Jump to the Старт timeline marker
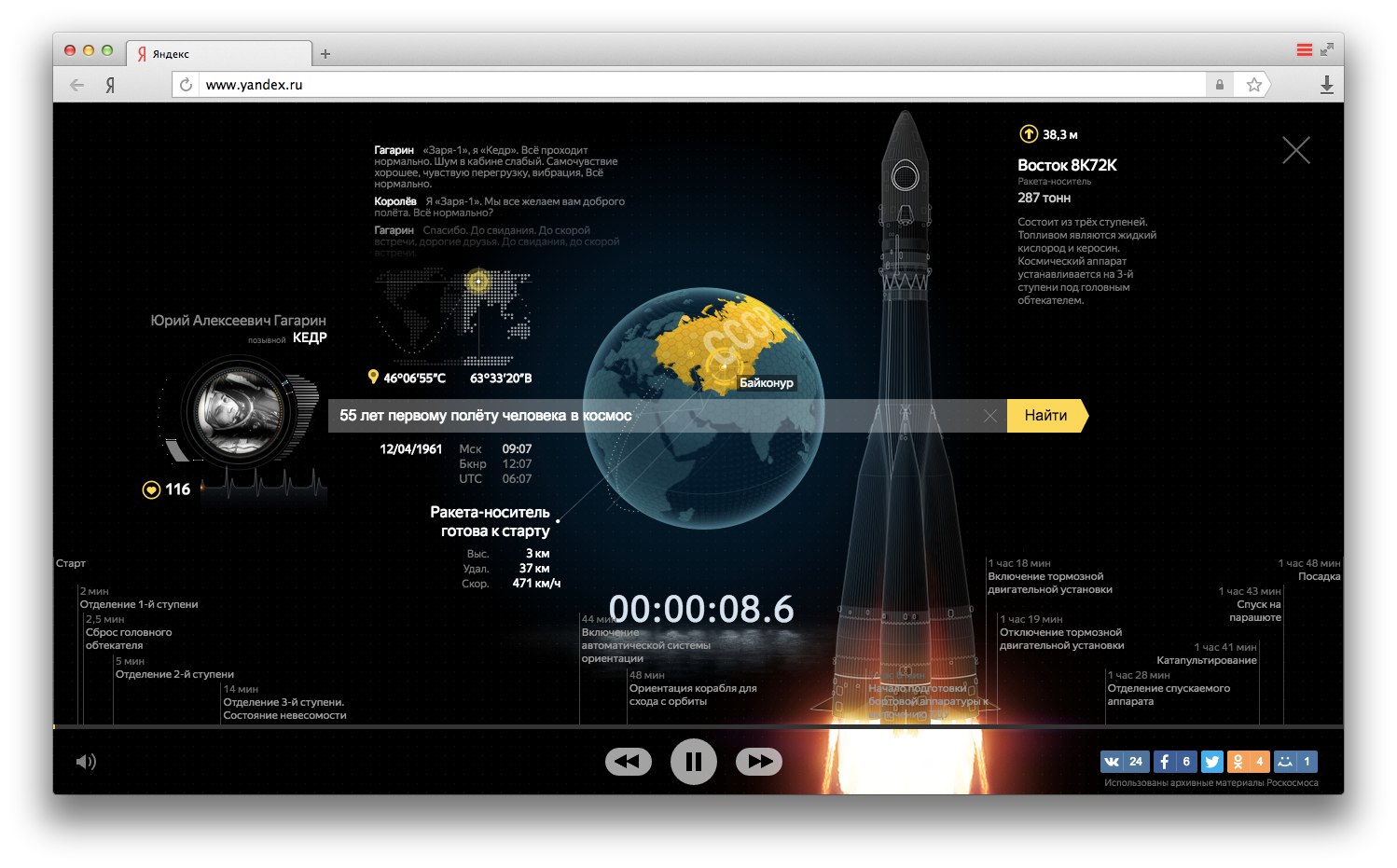The height and width of the screenshot is (868, 1397). coord(71,563)
